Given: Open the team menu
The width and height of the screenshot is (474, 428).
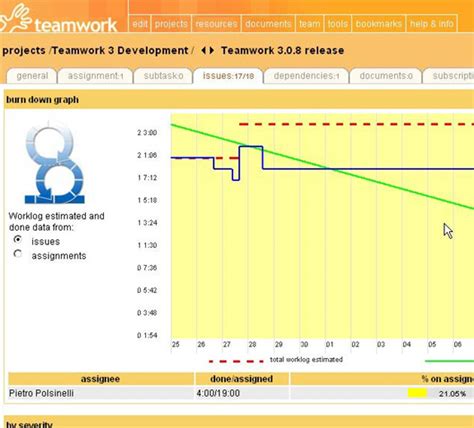Looking at the screenshot, I should click(309, 24).
